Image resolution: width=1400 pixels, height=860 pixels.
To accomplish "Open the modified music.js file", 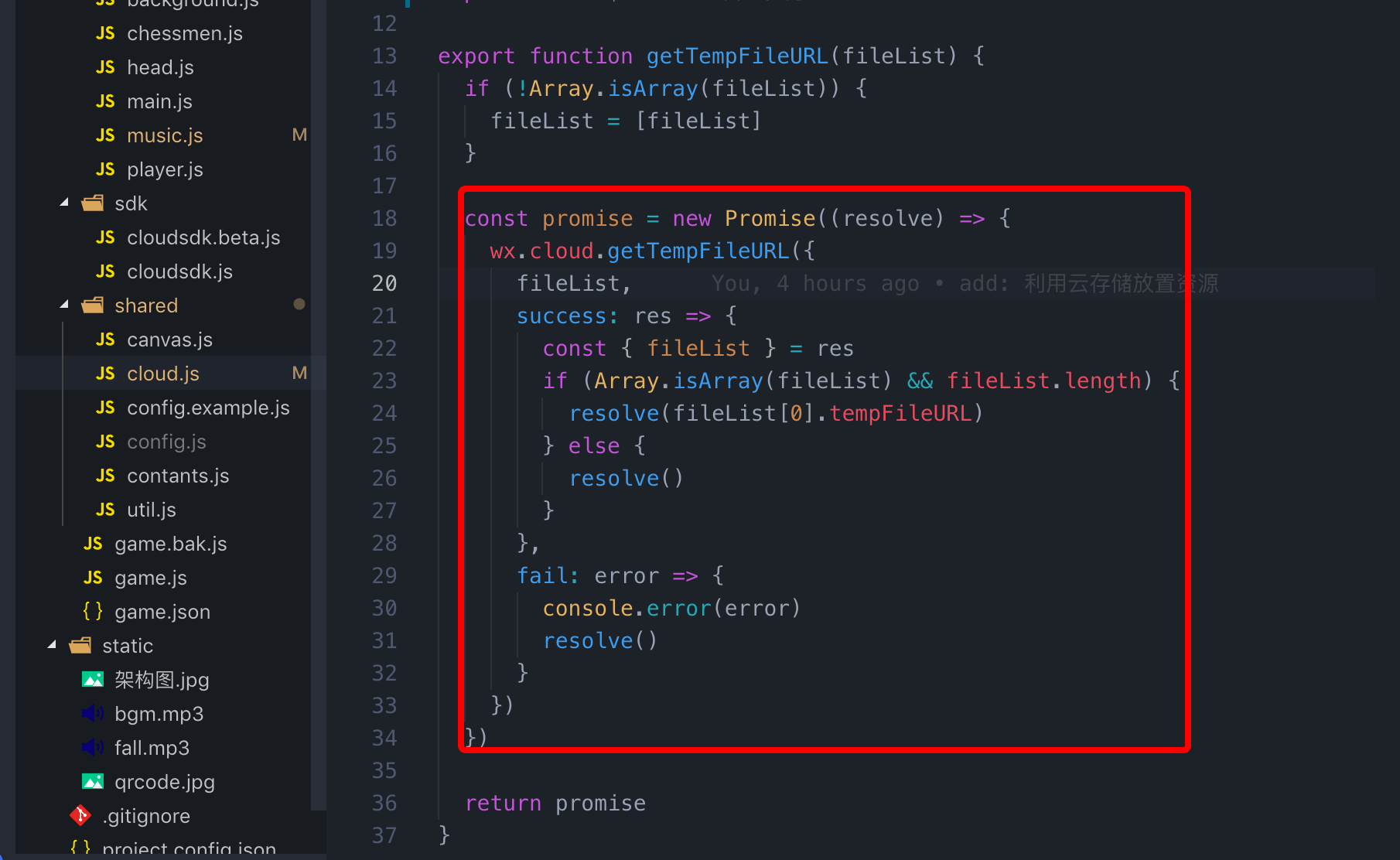I will coord(165,135).
